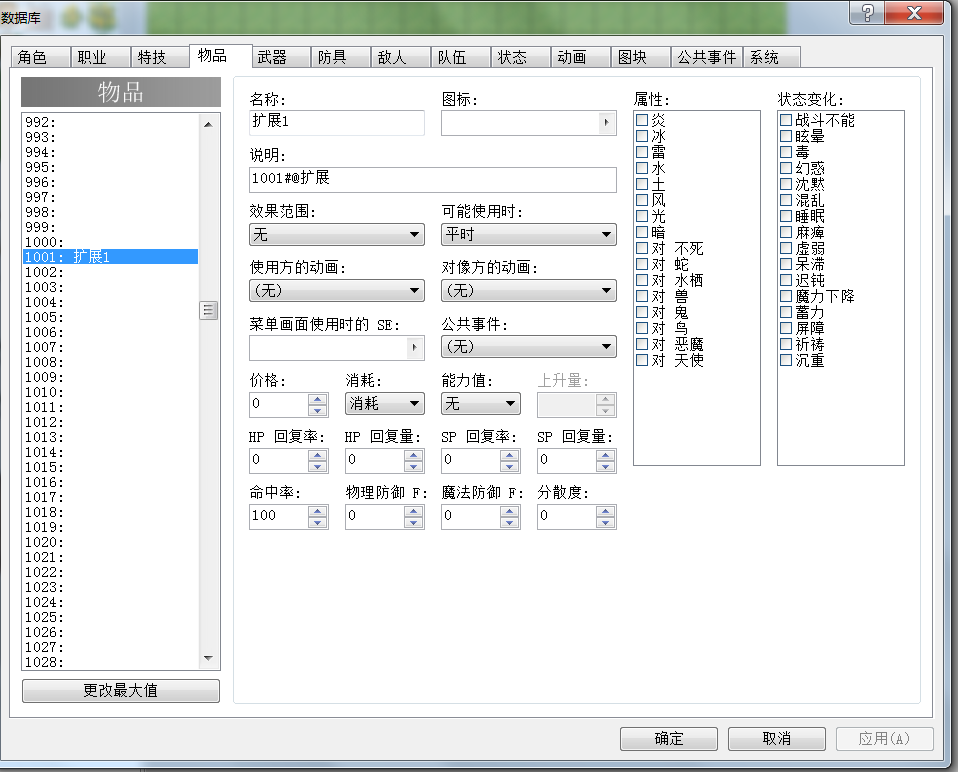Click the help question mark button
The image size is (958, 772).
[x=866, y=13]
